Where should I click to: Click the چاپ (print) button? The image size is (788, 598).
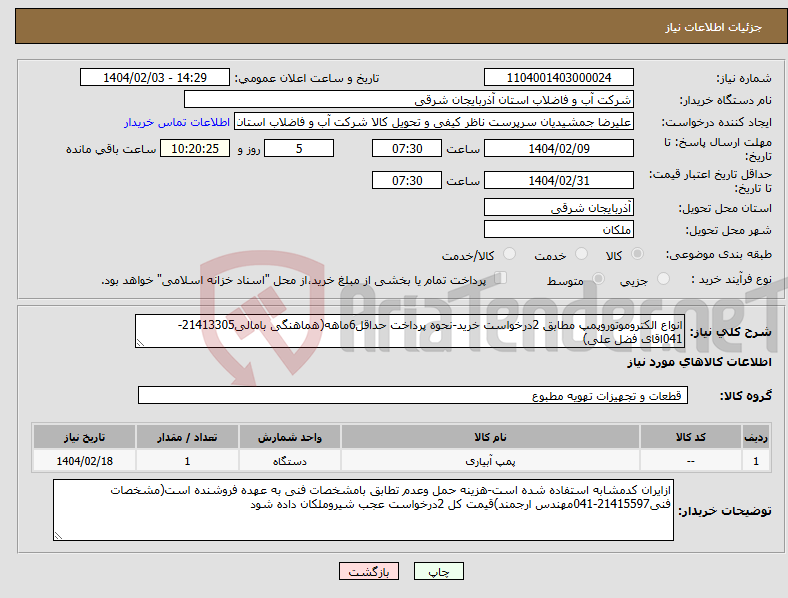438,571
